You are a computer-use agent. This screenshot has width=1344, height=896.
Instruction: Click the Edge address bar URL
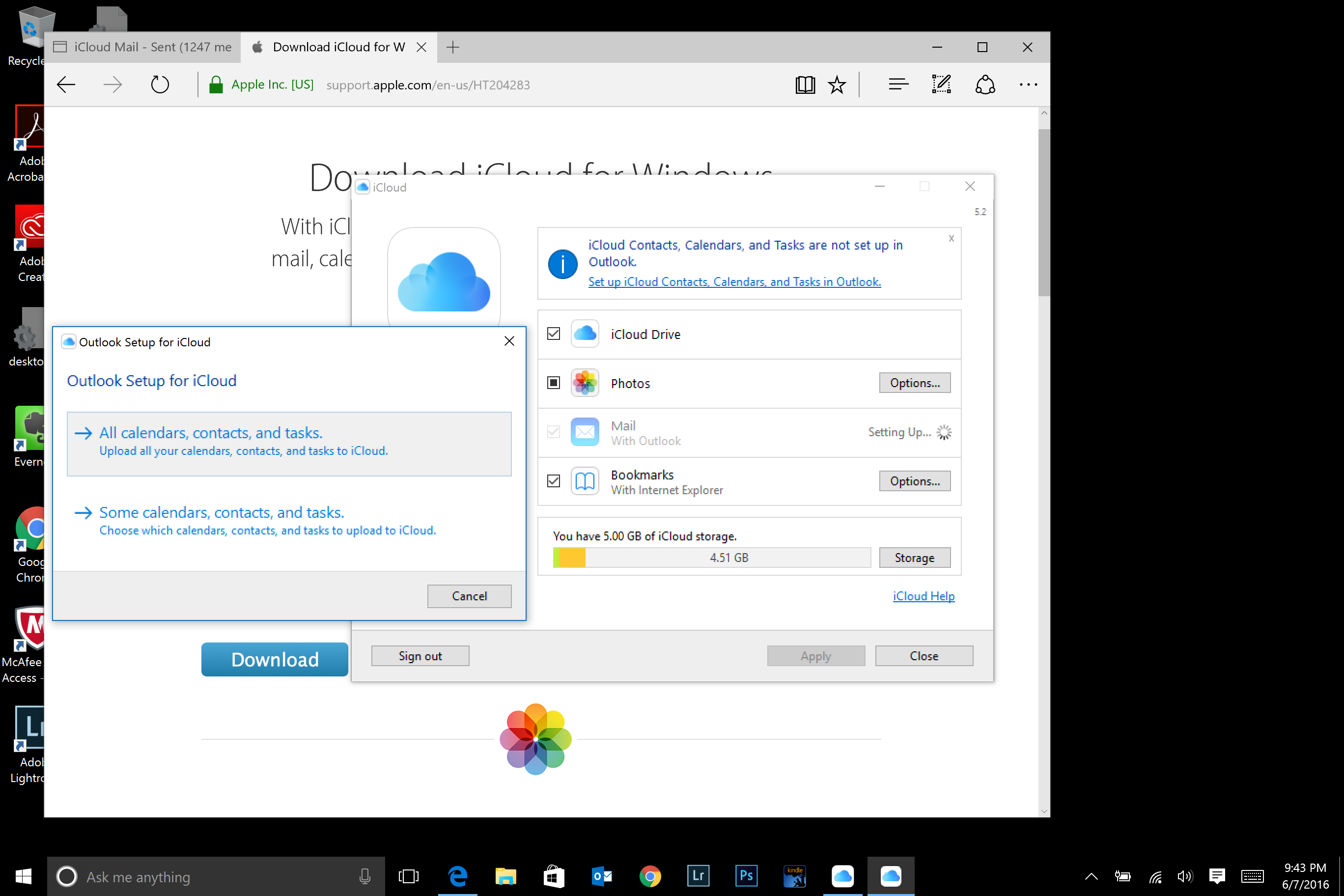[x=428, y=85]
